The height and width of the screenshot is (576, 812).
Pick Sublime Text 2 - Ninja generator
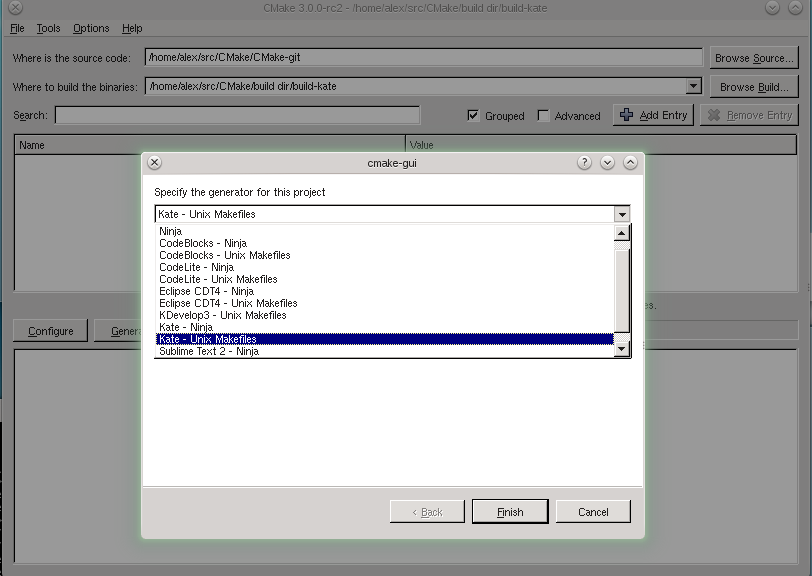tap(209, 351)
